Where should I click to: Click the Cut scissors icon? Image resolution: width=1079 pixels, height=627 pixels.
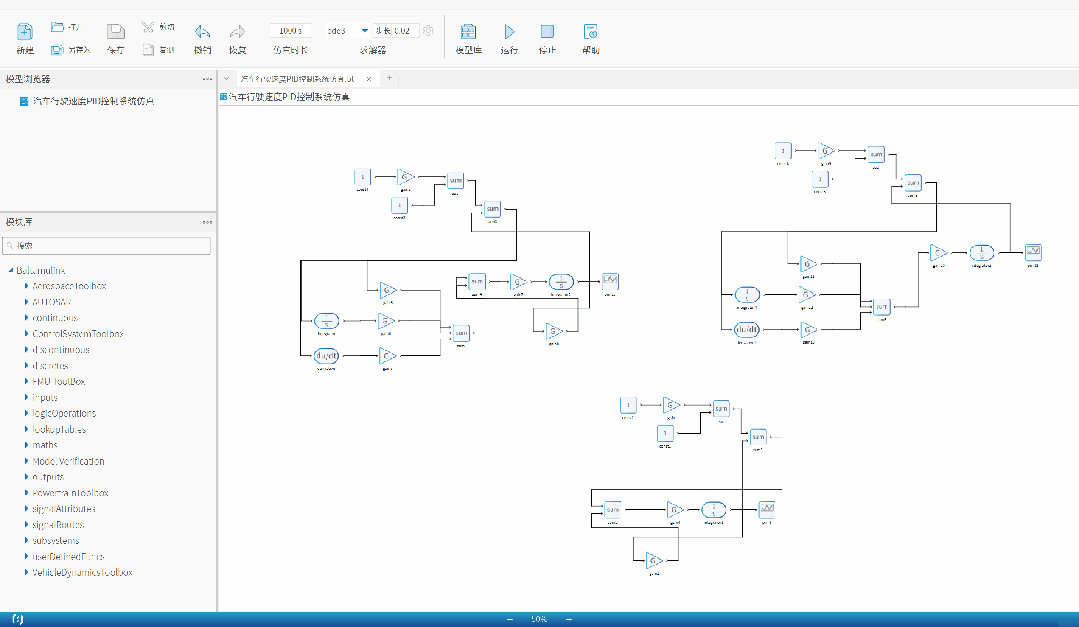147,26
